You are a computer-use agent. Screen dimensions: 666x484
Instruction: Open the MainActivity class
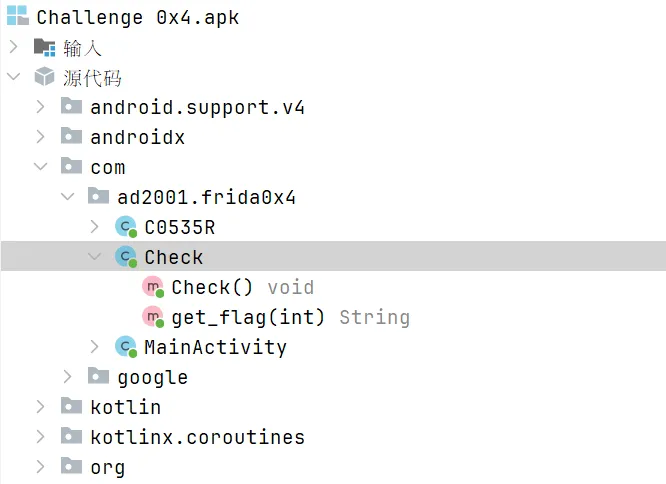[x=215, y=347]
